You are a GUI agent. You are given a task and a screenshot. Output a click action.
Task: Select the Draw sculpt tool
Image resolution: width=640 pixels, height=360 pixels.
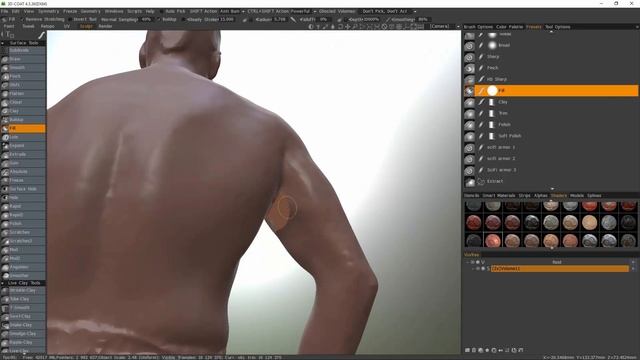[x=23, y=59]
